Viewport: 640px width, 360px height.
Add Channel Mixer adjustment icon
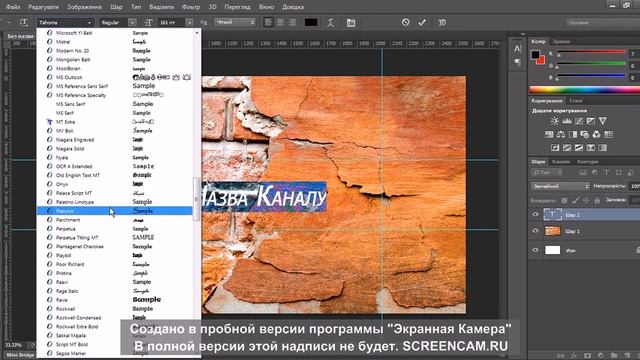coord(596,134)
